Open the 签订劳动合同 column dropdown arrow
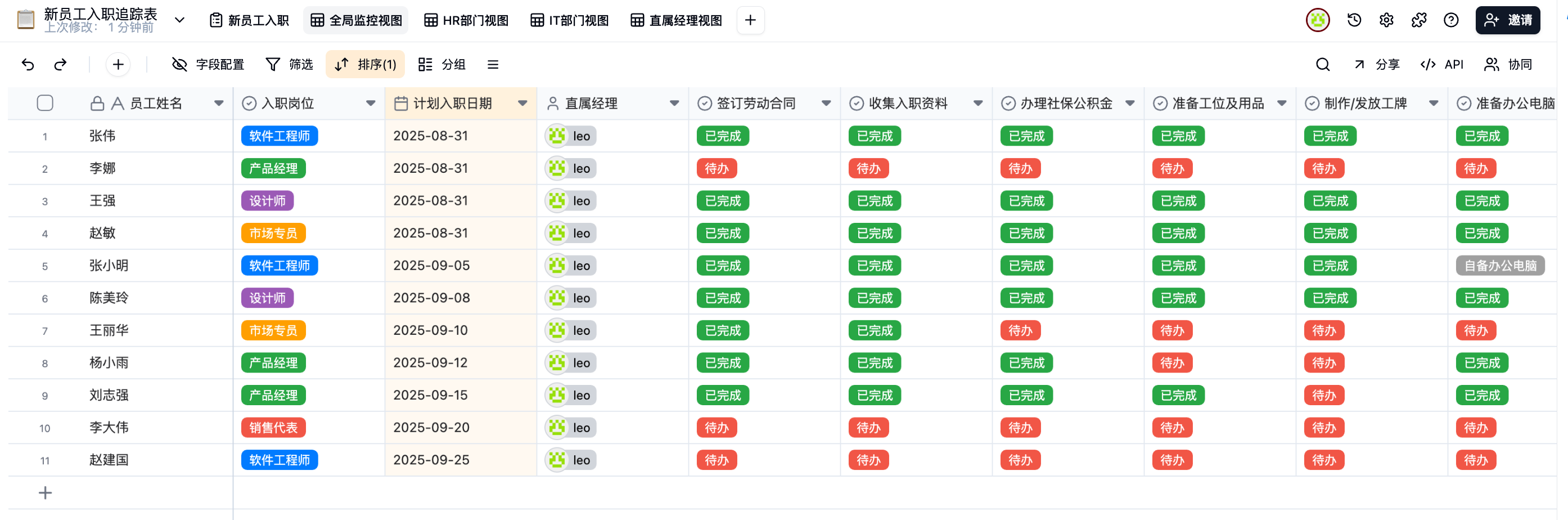1568x520 pixels. coord(826,104)
